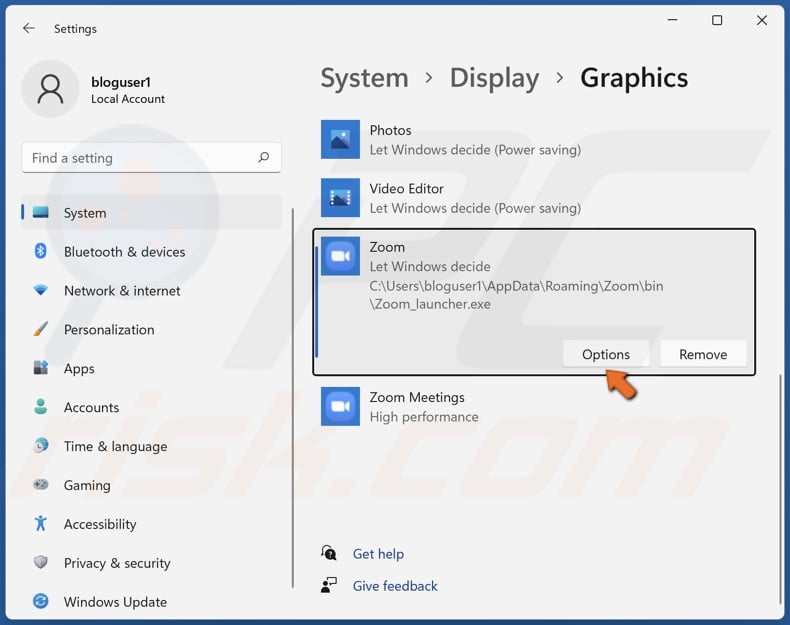The image size is (790, 625).
Task: Select the Zoom Meetings row
Action: coord(534,406)
